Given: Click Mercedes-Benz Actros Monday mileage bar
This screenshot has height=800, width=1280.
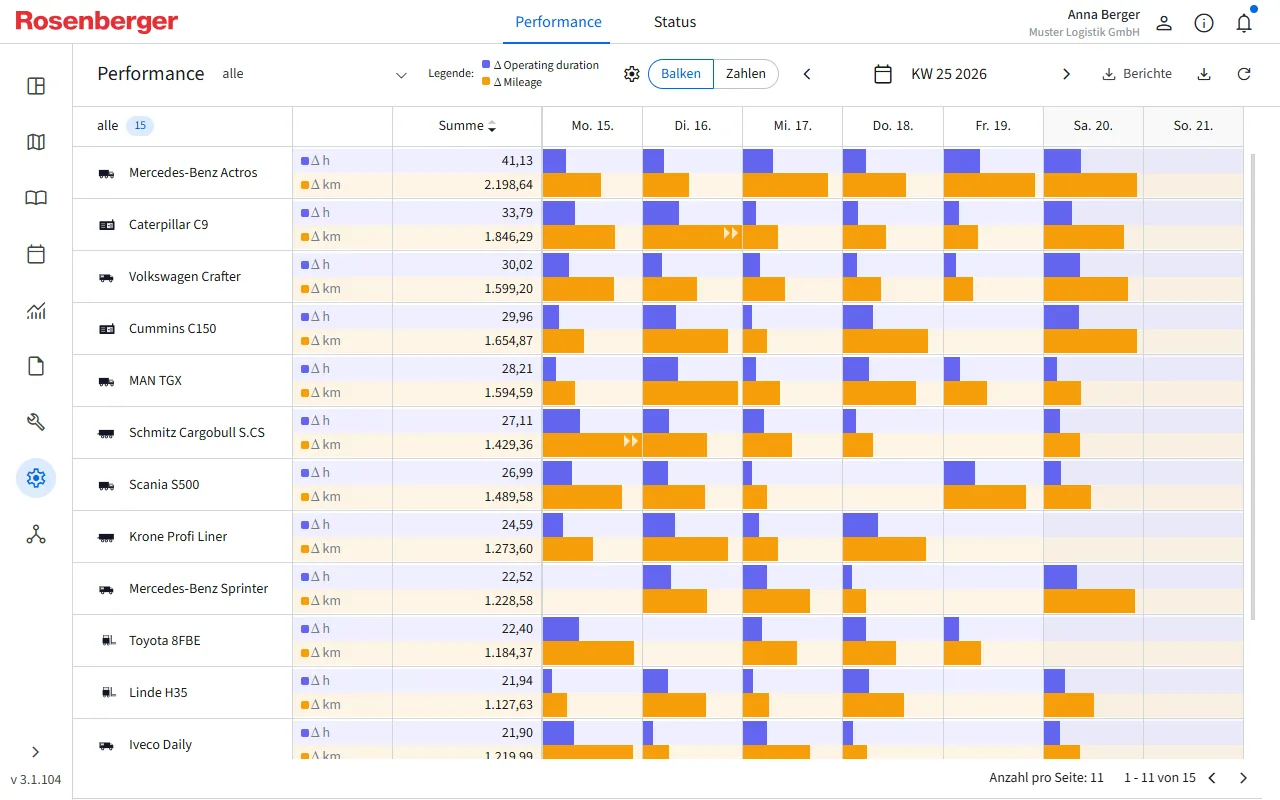Looking at the screenshot, I should pos(572,185).
